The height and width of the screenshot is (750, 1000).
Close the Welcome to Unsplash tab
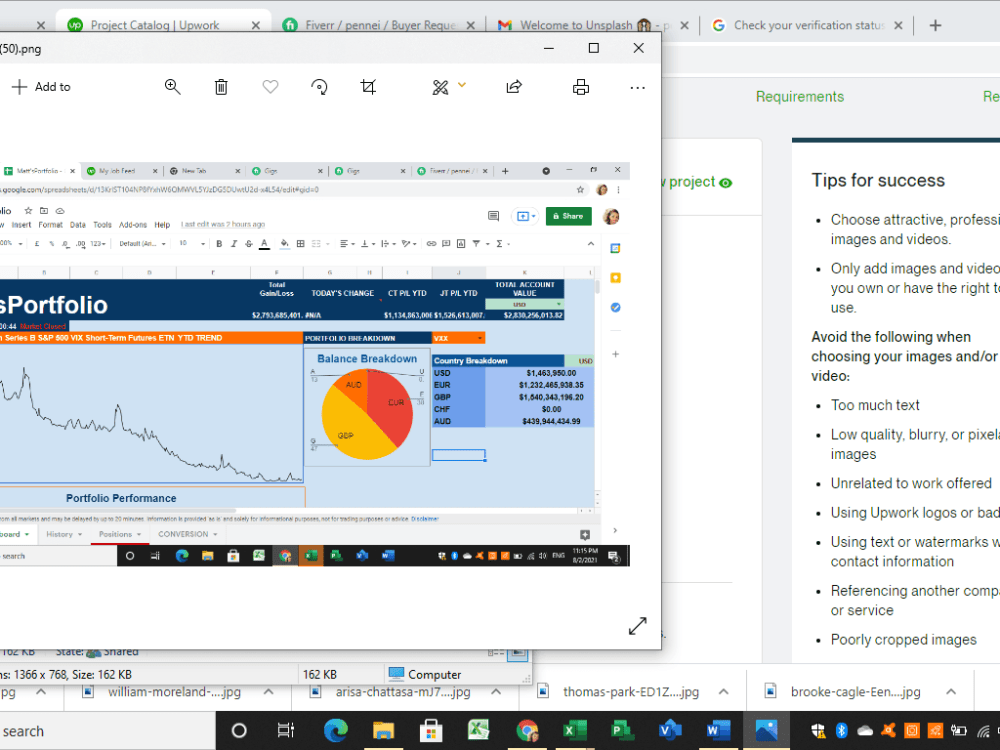point(684,26)
